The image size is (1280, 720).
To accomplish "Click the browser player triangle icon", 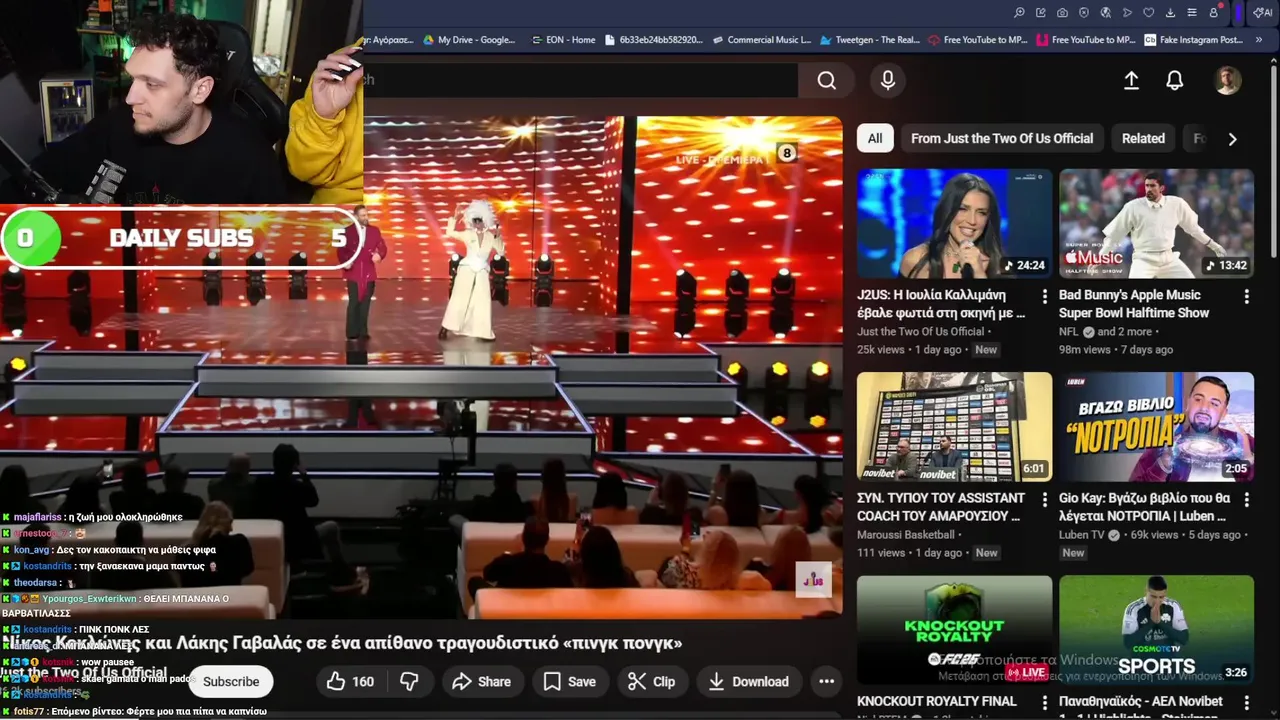I will click(x=1127, y=13).
